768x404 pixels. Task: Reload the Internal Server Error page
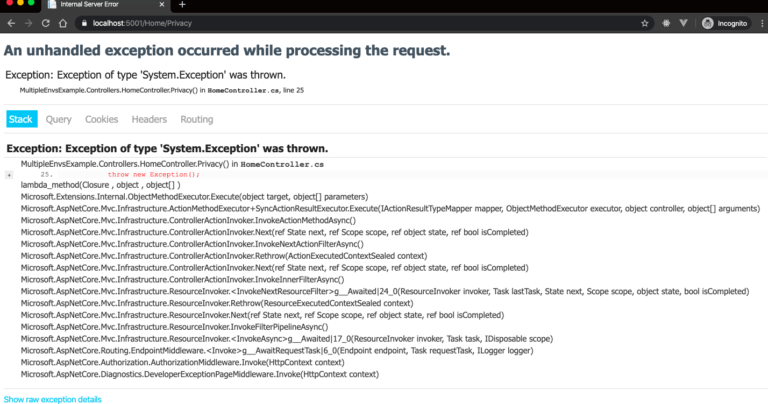46,23
